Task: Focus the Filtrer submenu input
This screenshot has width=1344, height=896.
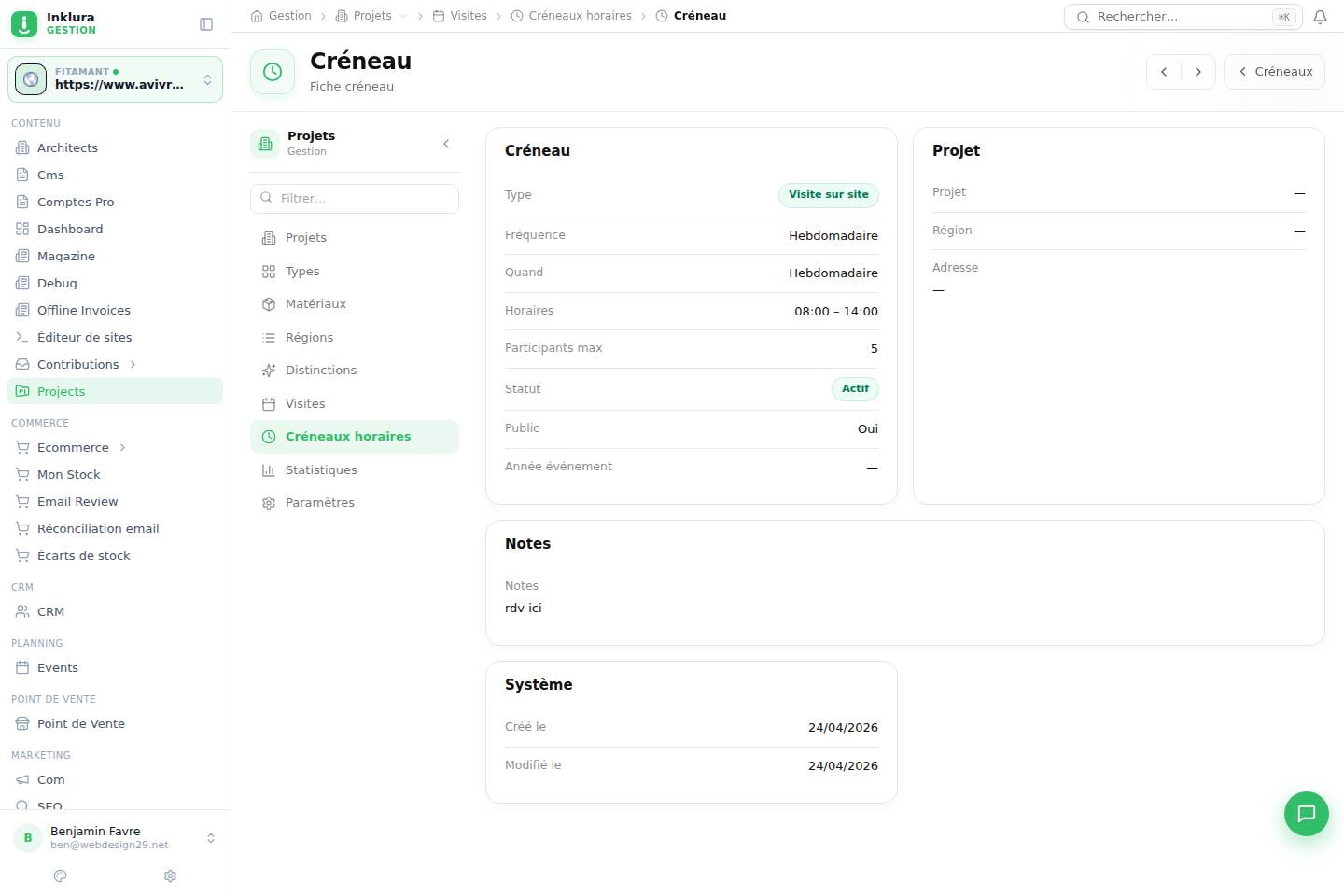Action: click(x=355, y=198)
